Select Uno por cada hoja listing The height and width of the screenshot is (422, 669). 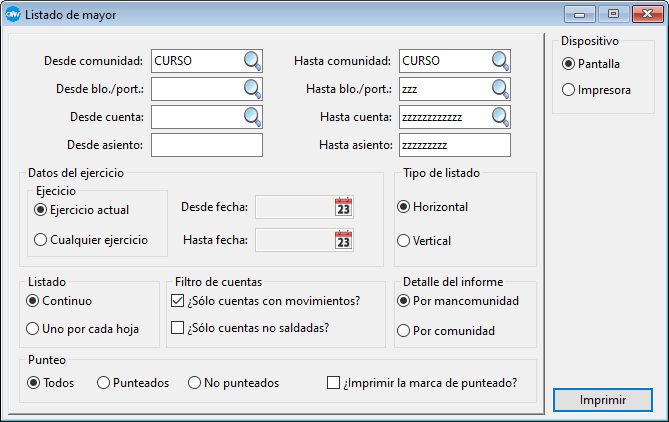[34, 328]
